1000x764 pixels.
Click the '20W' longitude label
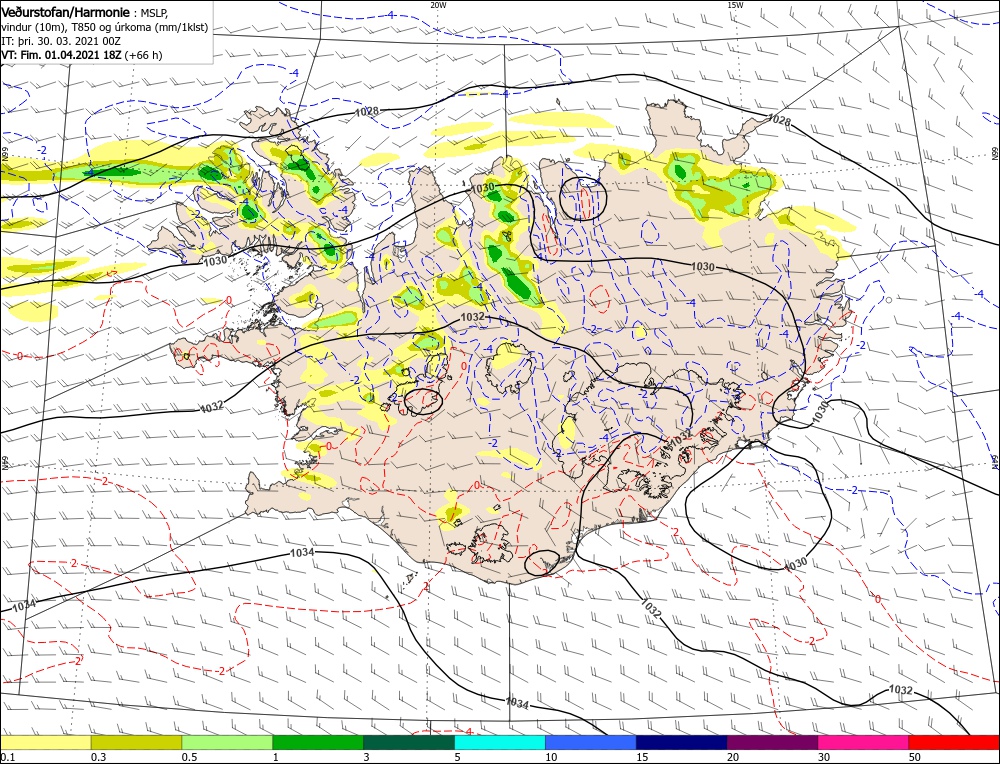(x=438, y=4)
